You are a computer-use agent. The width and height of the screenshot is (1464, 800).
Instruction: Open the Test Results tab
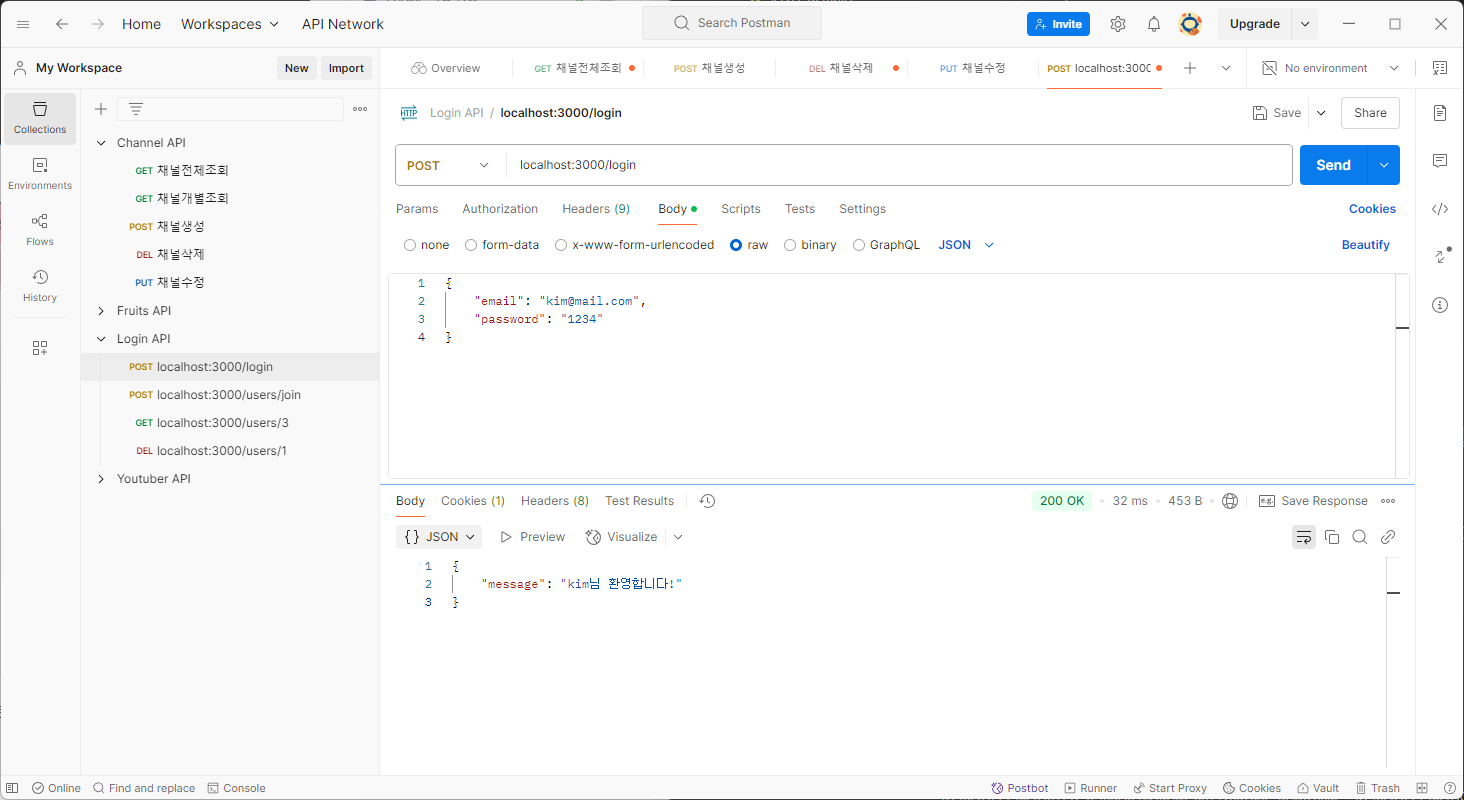click(640, 501)
